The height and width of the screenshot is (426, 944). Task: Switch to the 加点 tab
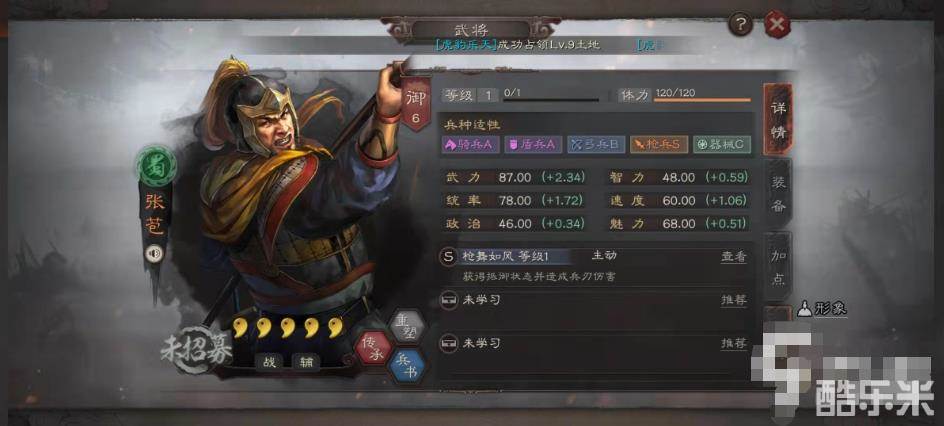coord(778,267)
